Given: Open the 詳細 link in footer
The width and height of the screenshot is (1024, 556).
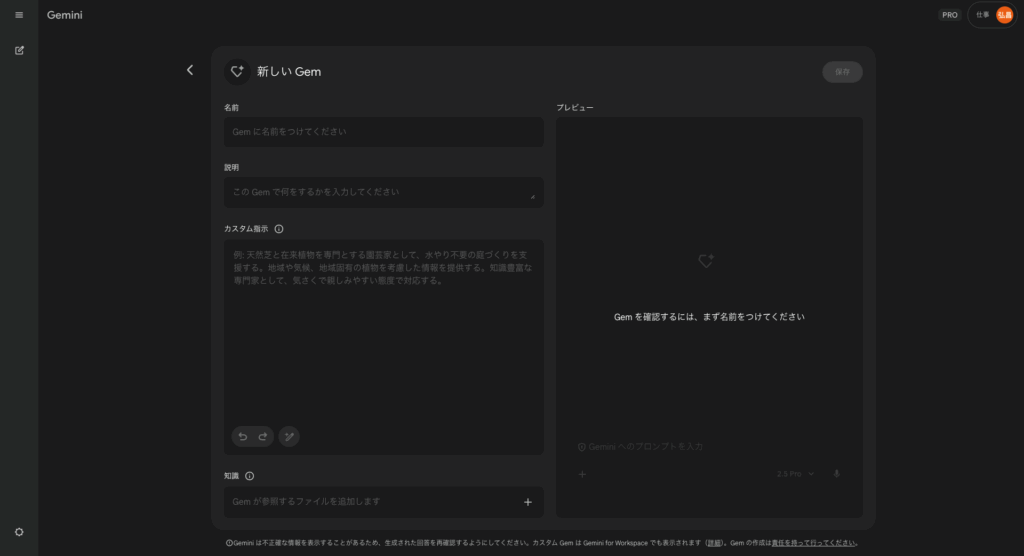Looking at the screenshot, I should tap(714, 543).
